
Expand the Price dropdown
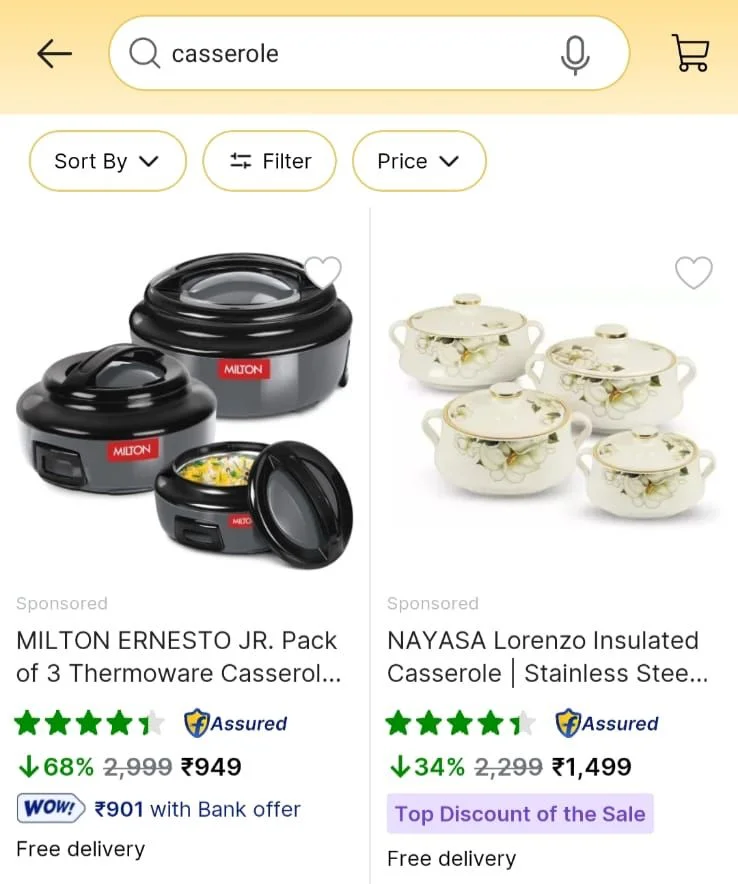[418, 161]
